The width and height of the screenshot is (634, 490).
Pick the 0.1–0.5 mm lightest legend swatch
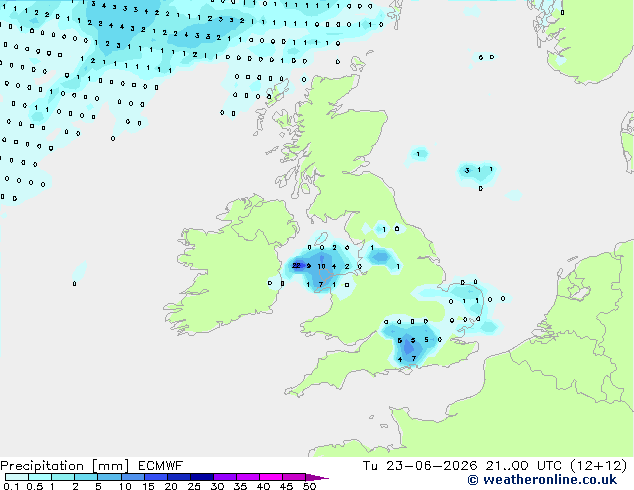click(x=17, y=477)
